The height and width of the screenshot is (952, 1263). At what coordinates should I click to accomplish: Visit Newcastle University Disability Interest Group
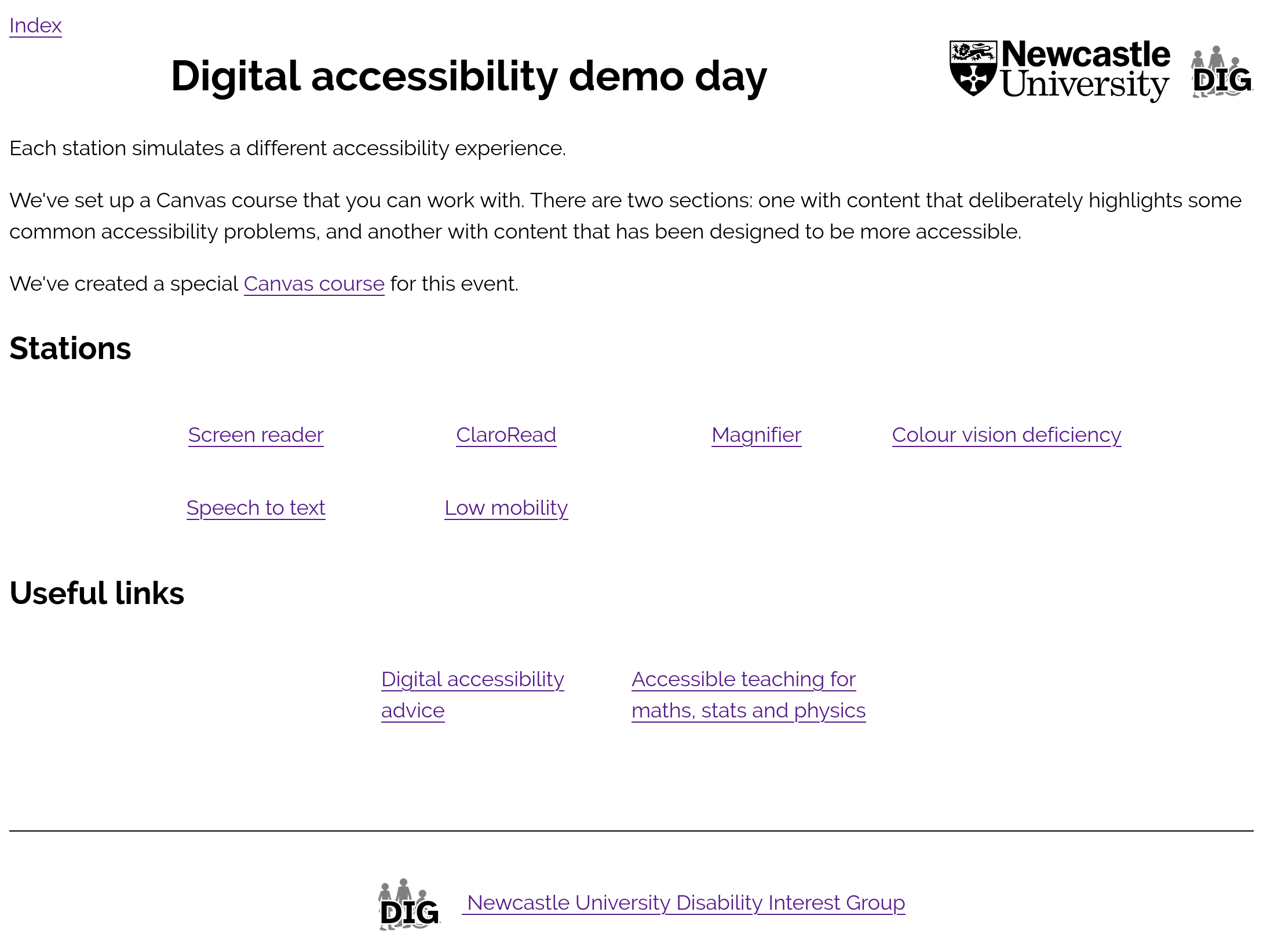pyautogui.click(x=684, y=903)
